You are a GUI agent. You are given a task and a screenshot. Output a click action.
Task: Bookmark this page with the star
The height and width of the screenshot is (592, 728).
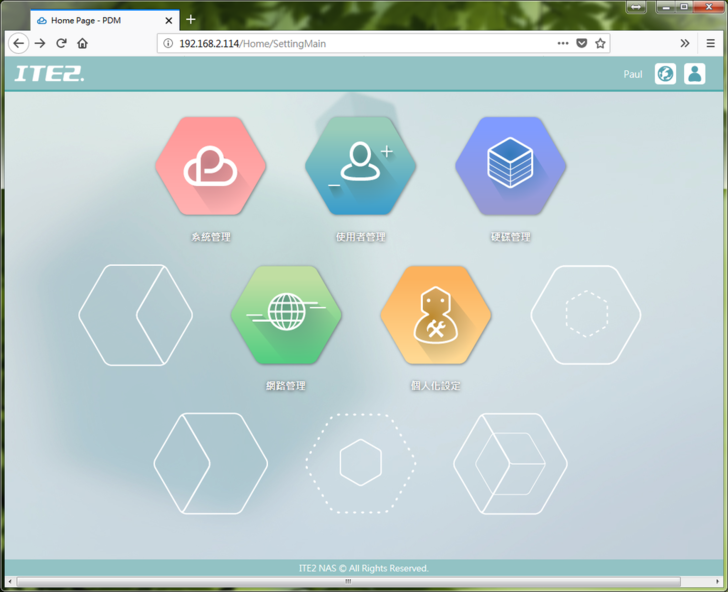point(600,43)
